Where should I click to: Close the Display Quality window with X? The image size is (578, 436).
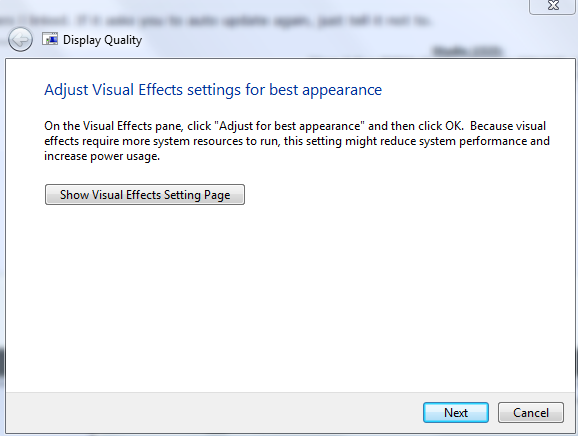[553, 5]
